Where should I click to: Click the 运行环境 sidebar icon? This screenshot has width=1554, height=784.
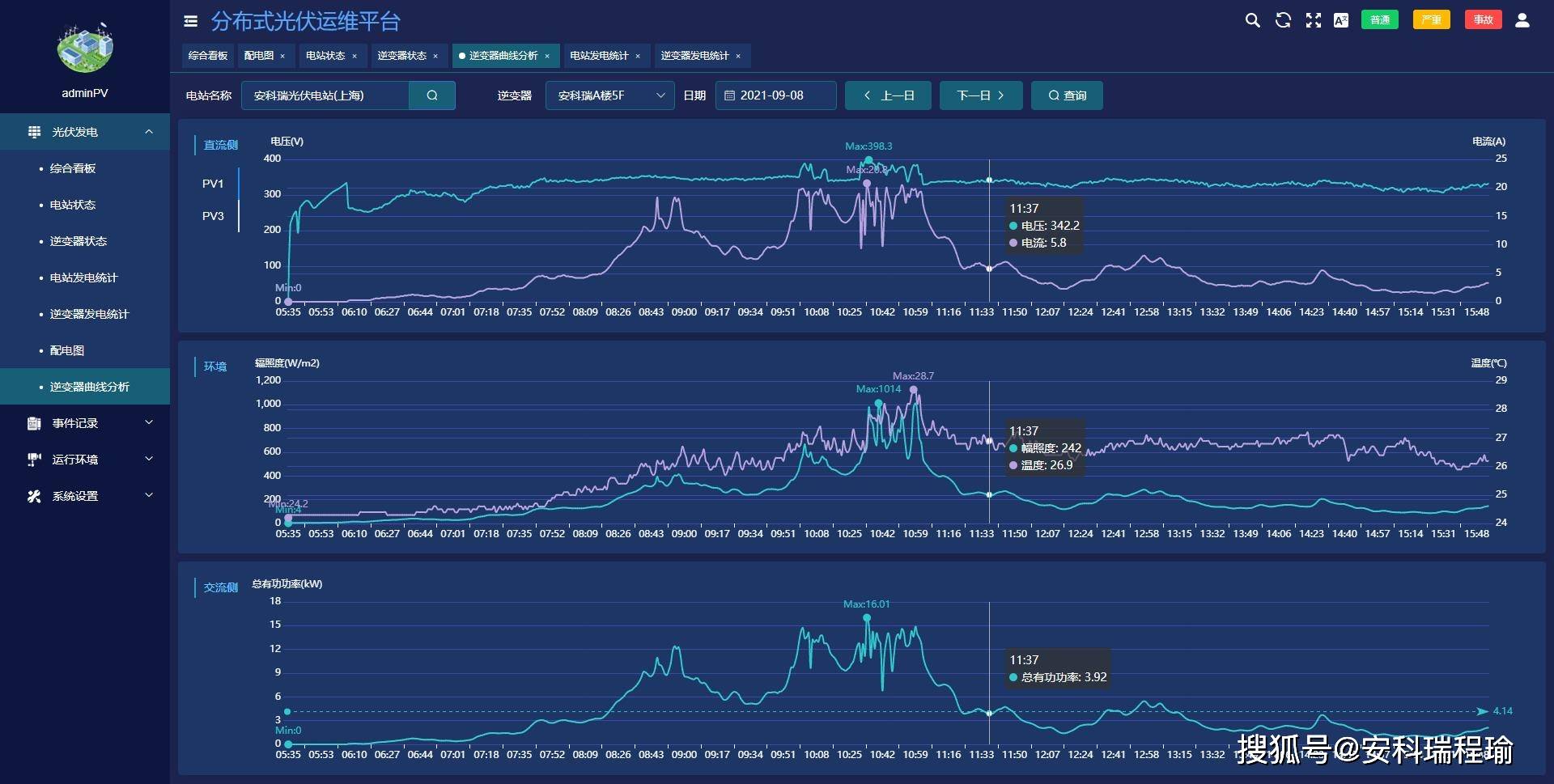coord(34,460)
